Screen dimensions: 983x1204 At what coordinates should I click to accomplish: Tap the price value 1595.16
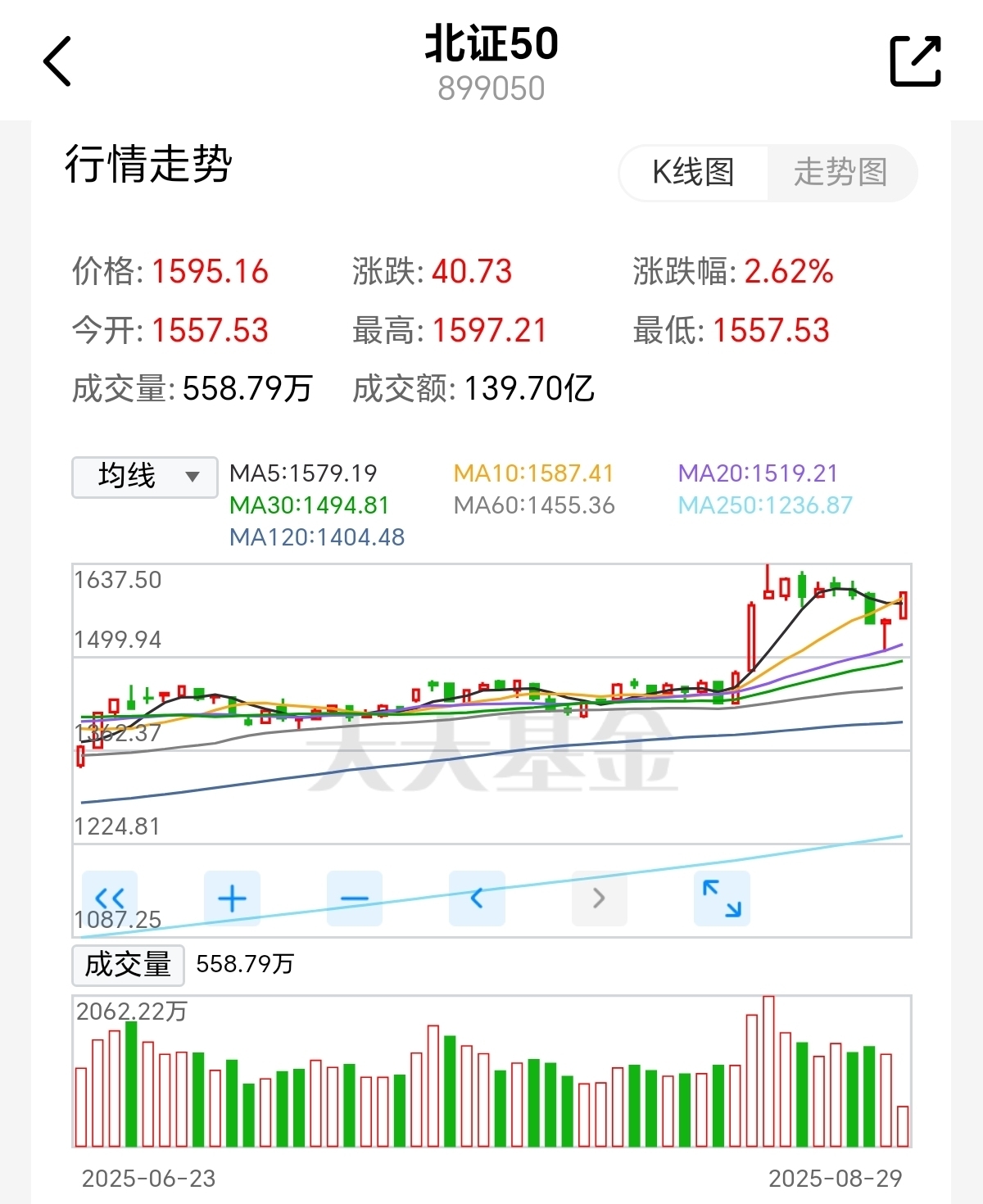pos(210,272)
